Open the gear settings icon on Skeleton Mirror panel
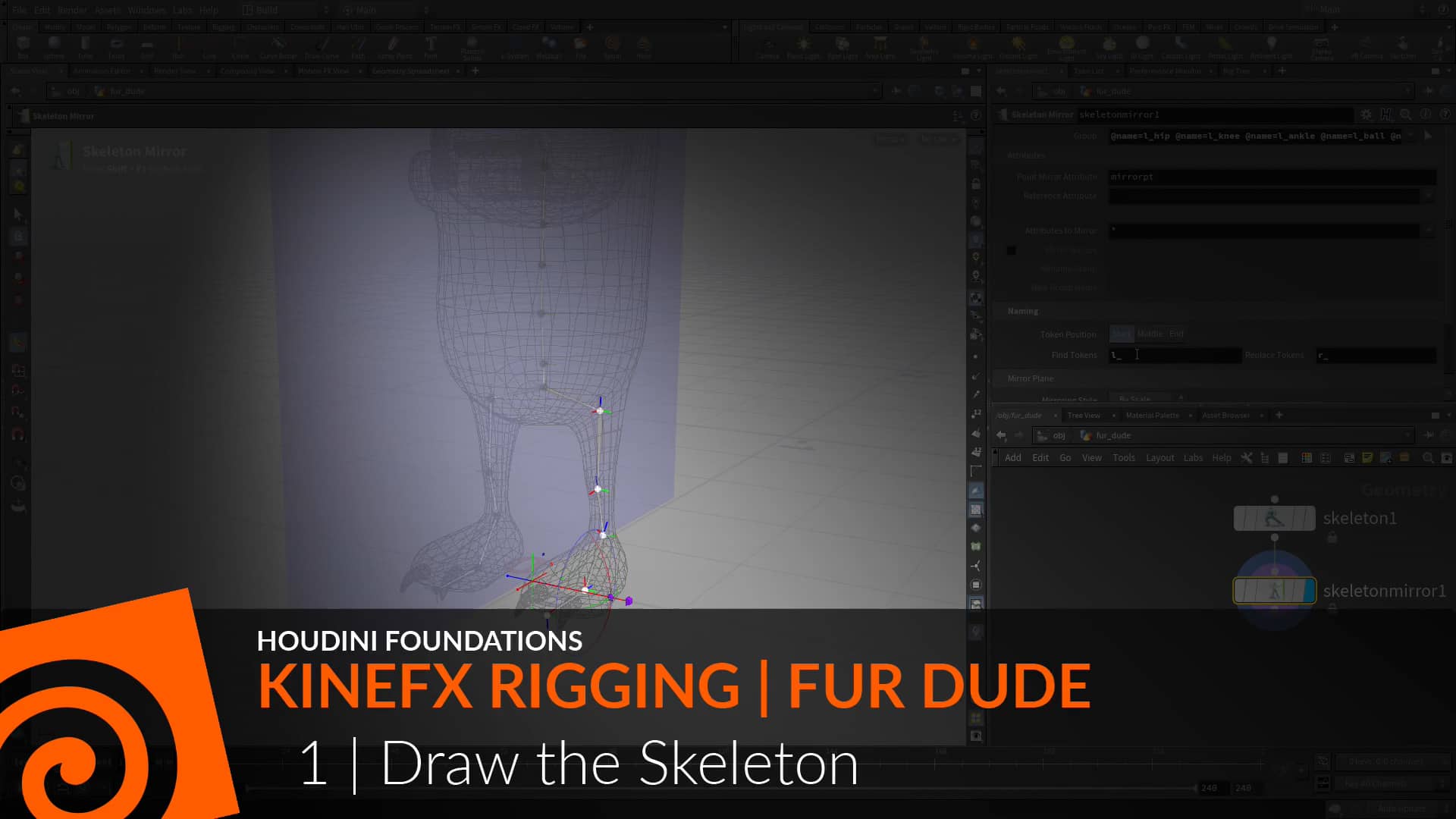Viewport: 1456px width, 819px height. pos(1366,115)
